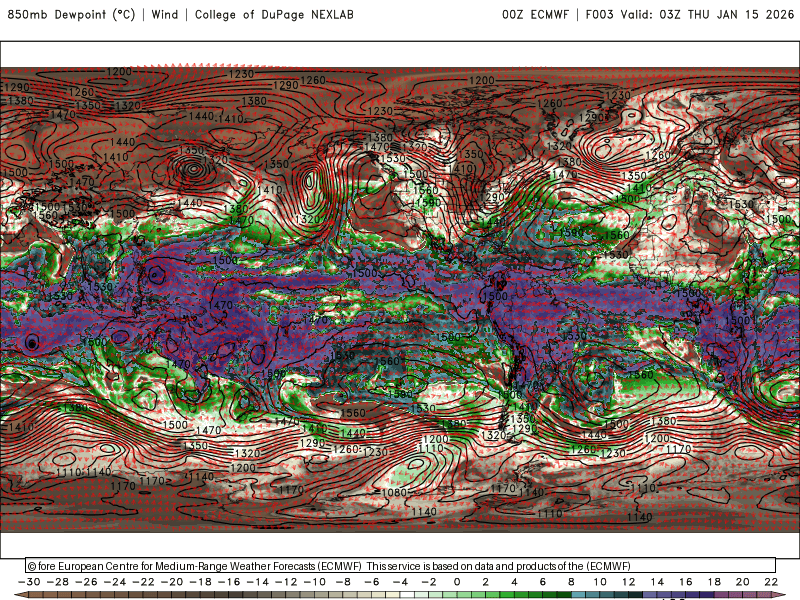Viewport: 800px width, 600px height.
Task: Click the '1080' contour label on the map
Action: tap(394, 492)
